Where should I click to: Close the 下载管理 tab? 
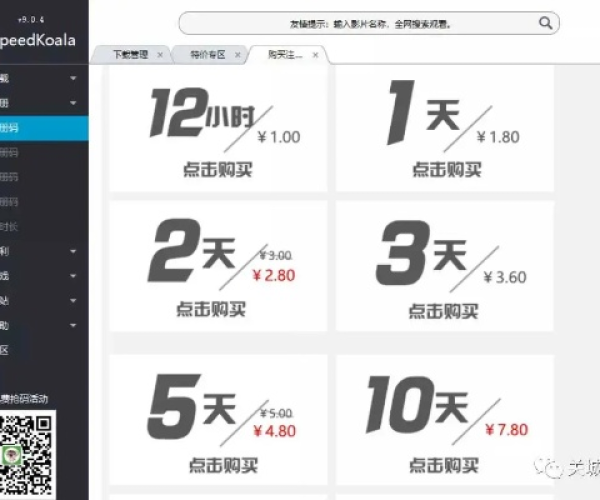coord(160,55)
